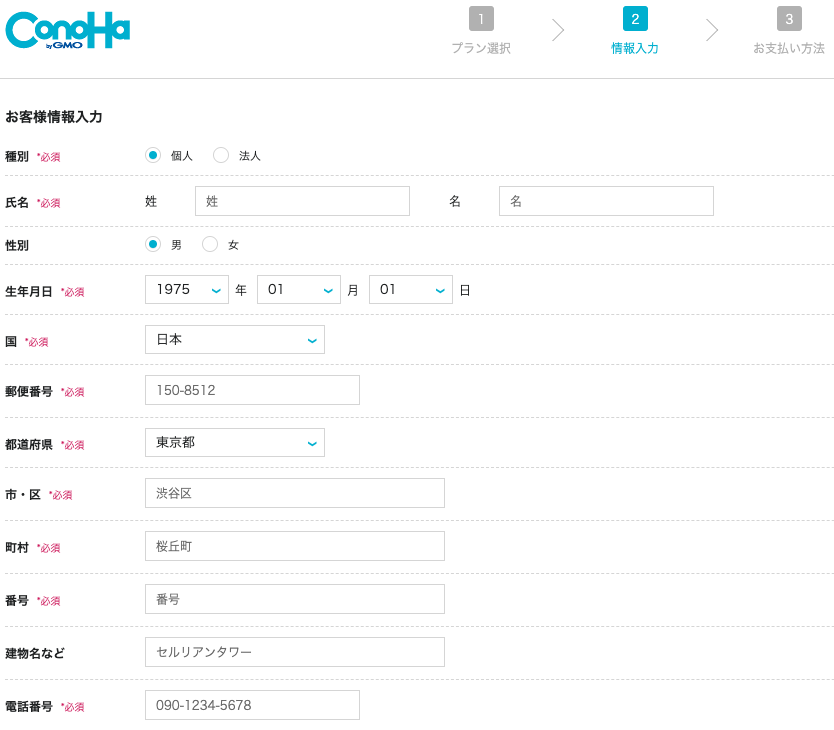Click the ConoHa by GMO logo
Viewport: 834px width, 730px height.
click(67, 30)
